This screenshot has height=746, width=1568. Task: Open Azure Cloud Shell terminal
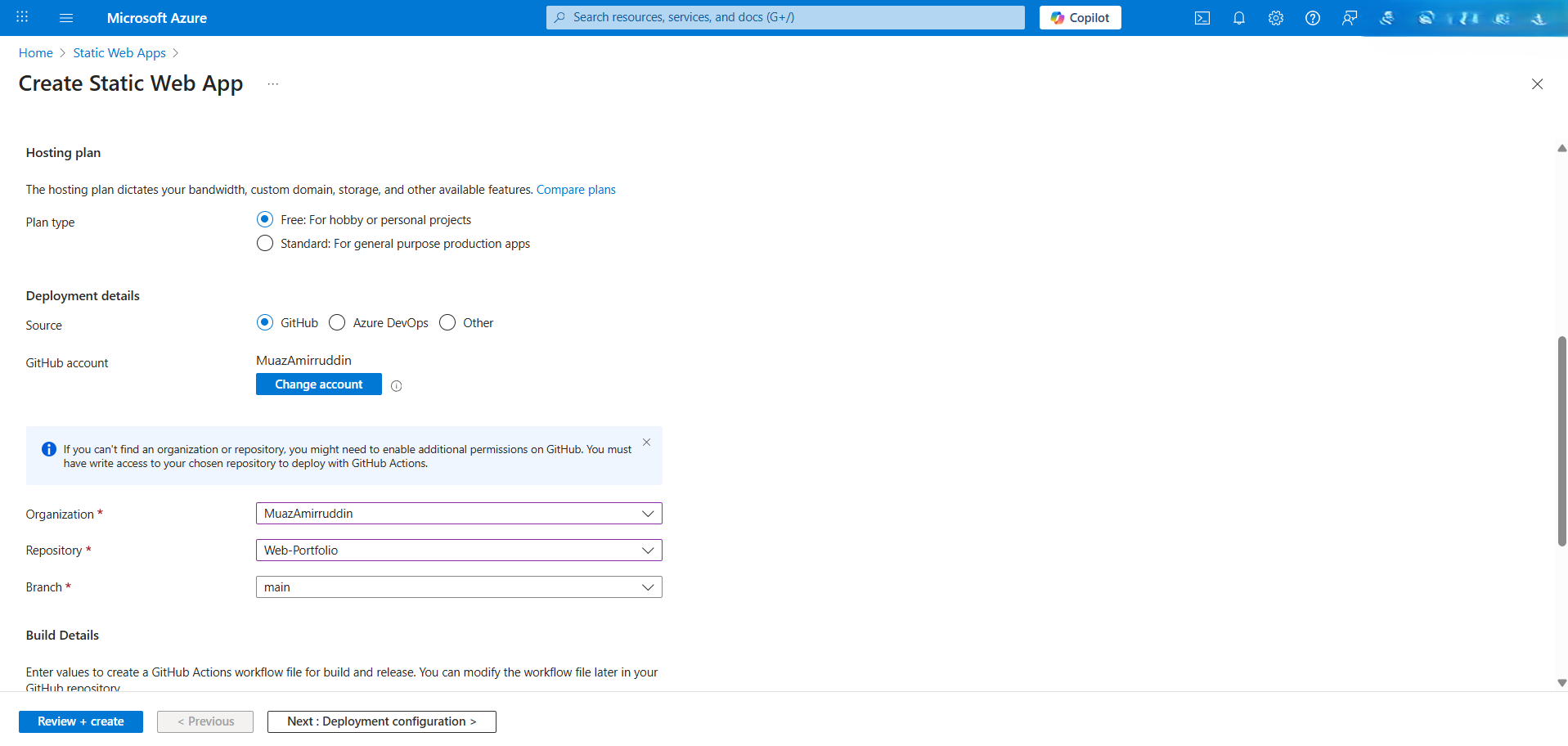point(1202,17)
